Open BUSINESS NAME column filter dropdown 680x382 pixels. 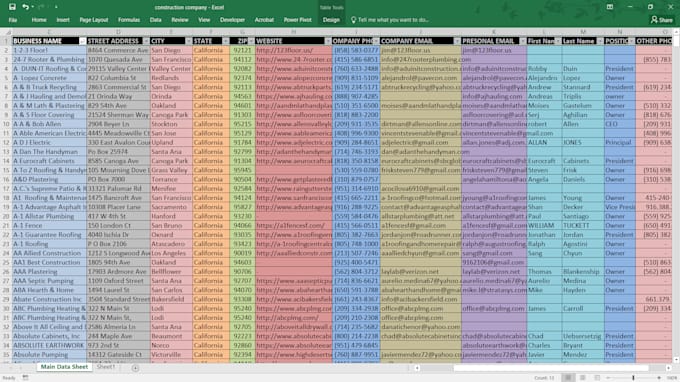coord(82,41)
